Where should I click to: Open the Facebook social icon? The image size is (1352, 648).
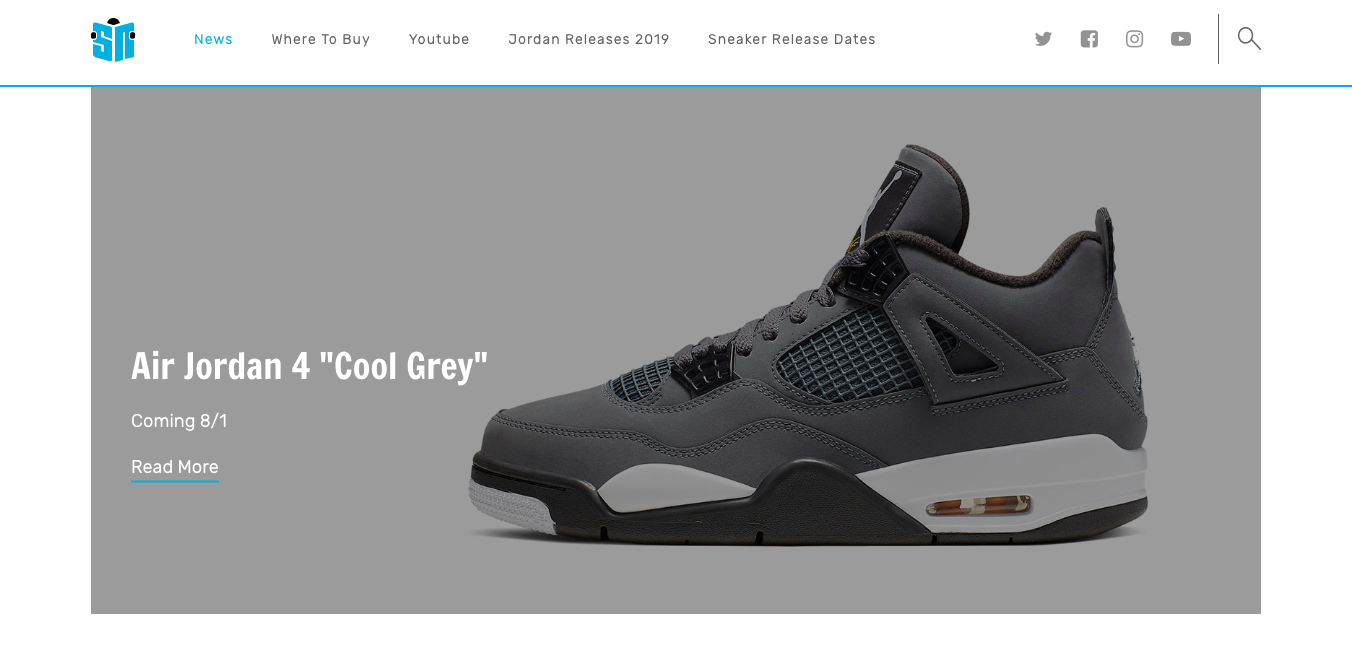tap(1089, 39)
